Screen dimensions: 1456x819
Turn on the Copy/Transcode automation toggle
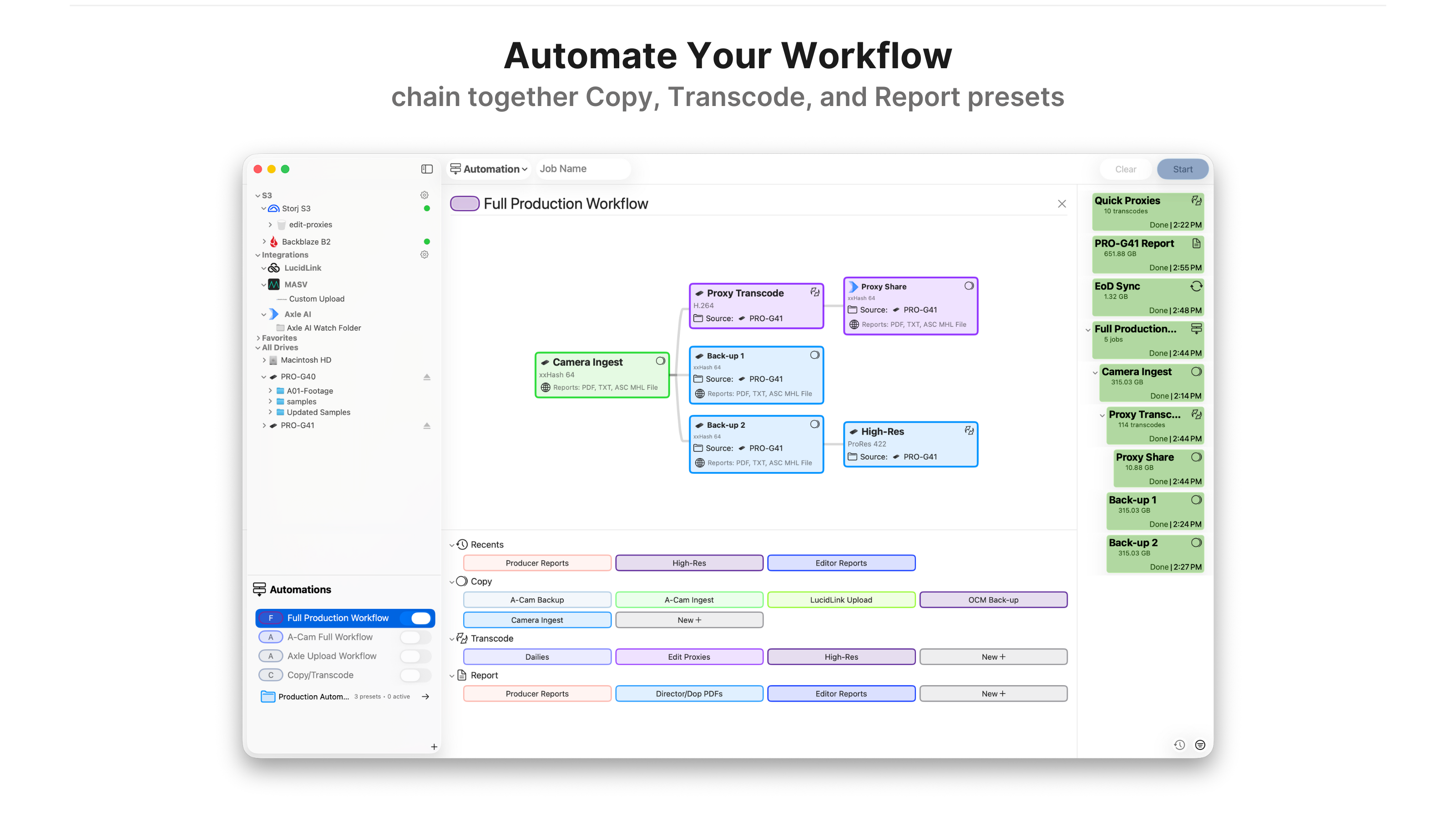coord(415,675)
